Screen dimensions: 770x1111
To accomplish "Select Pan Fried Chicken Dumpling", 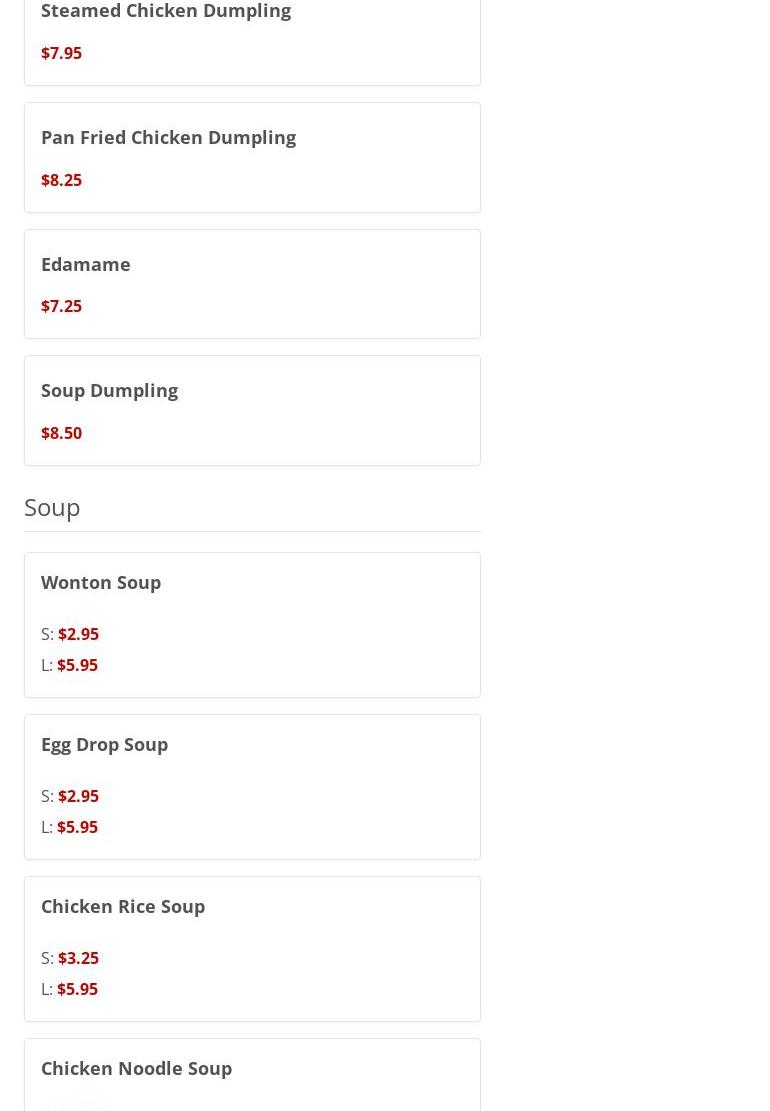I will click(x=168, y=137).
